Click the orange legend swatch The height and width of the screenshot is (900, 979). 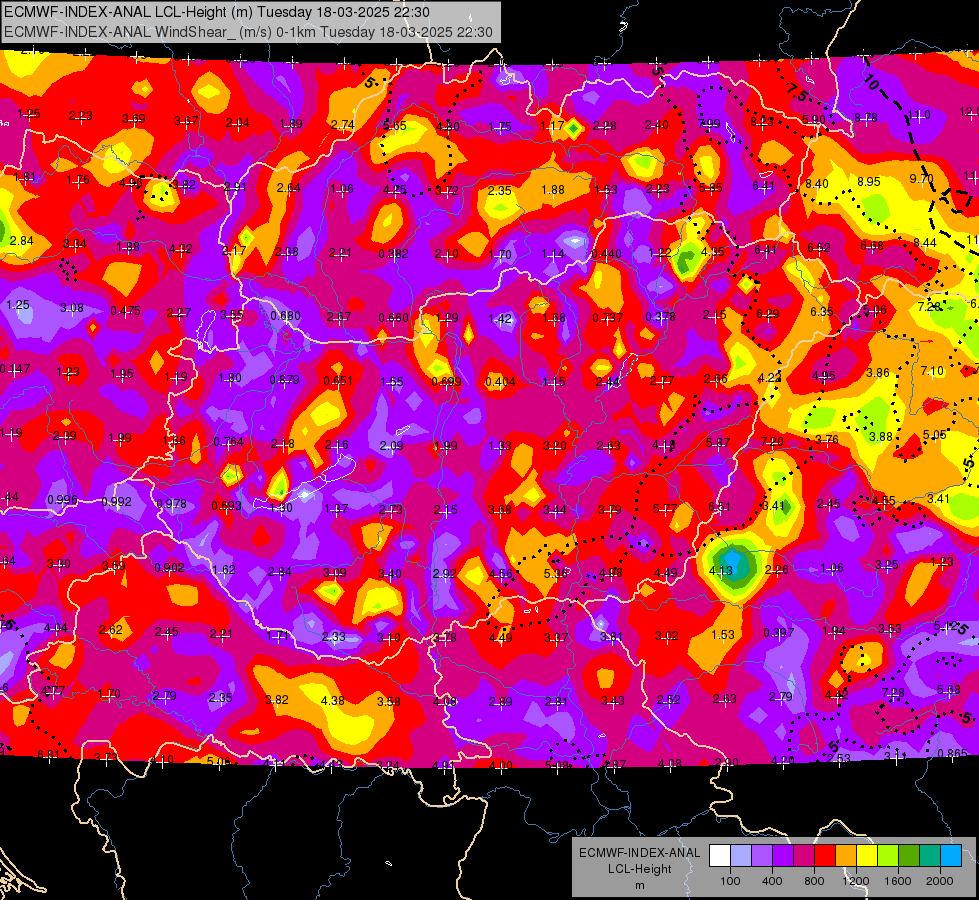846,855
